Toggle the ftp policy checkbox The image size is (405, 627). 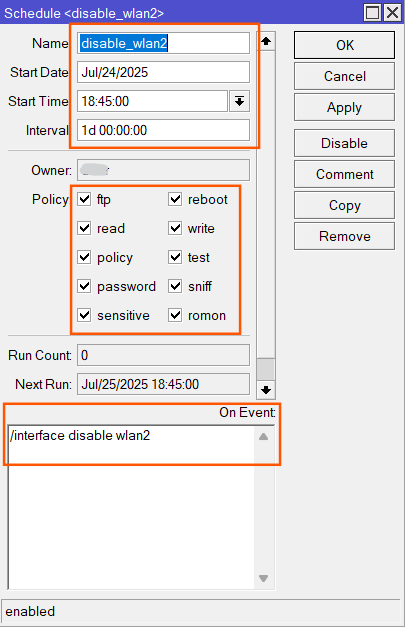84,199
